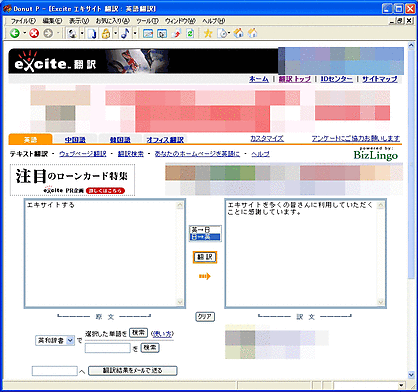Click 検索 button after the word input
Viewport: 418px width, 392px height.
[x=150, y=348]
